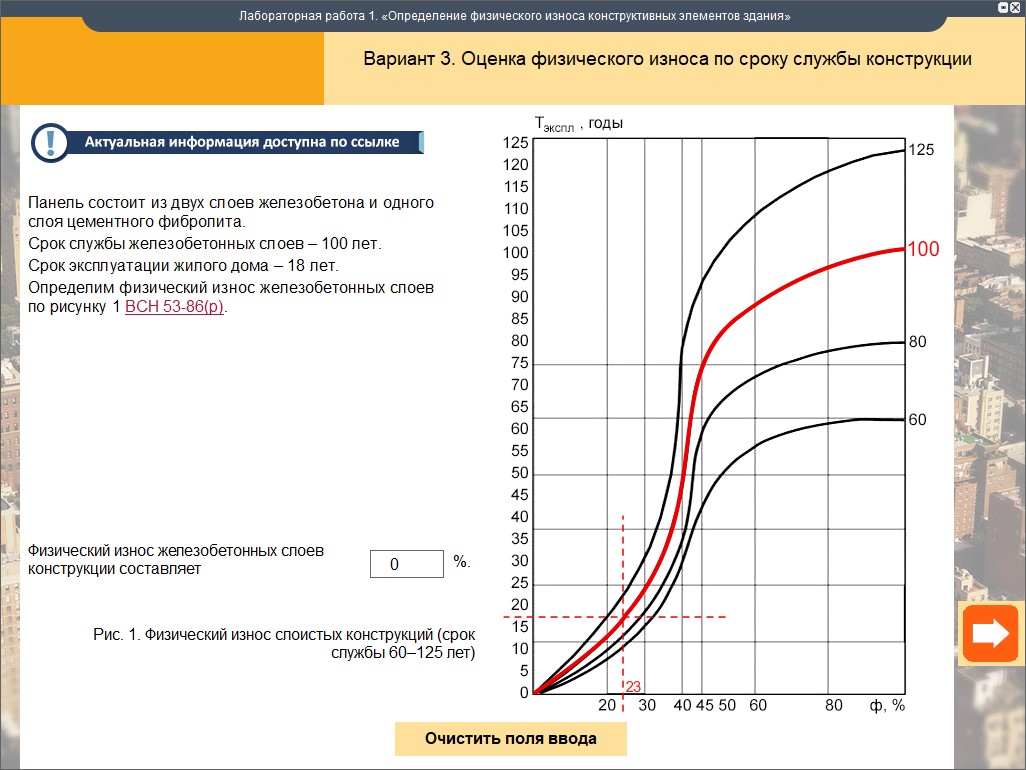Select the red 100 curve label

coord(923,249)
